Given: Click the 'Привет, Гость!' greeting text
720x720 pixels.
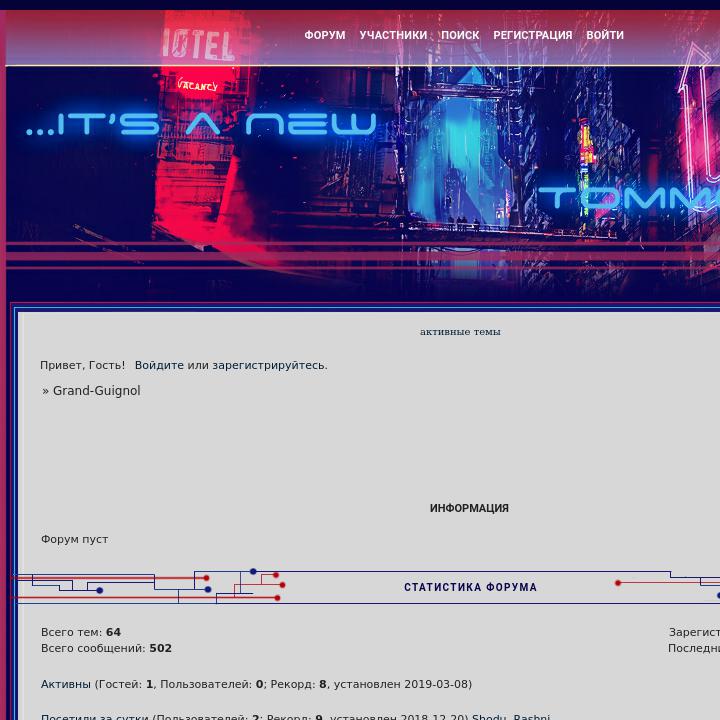Looking at the screenshot, I should 83,366.
